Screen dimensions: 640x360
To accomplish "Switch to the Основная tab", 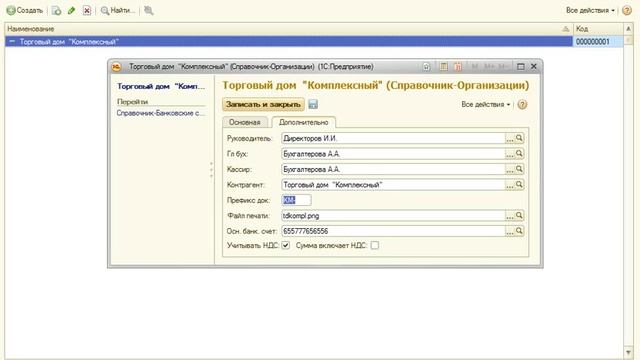I will [x=244, y=122].
